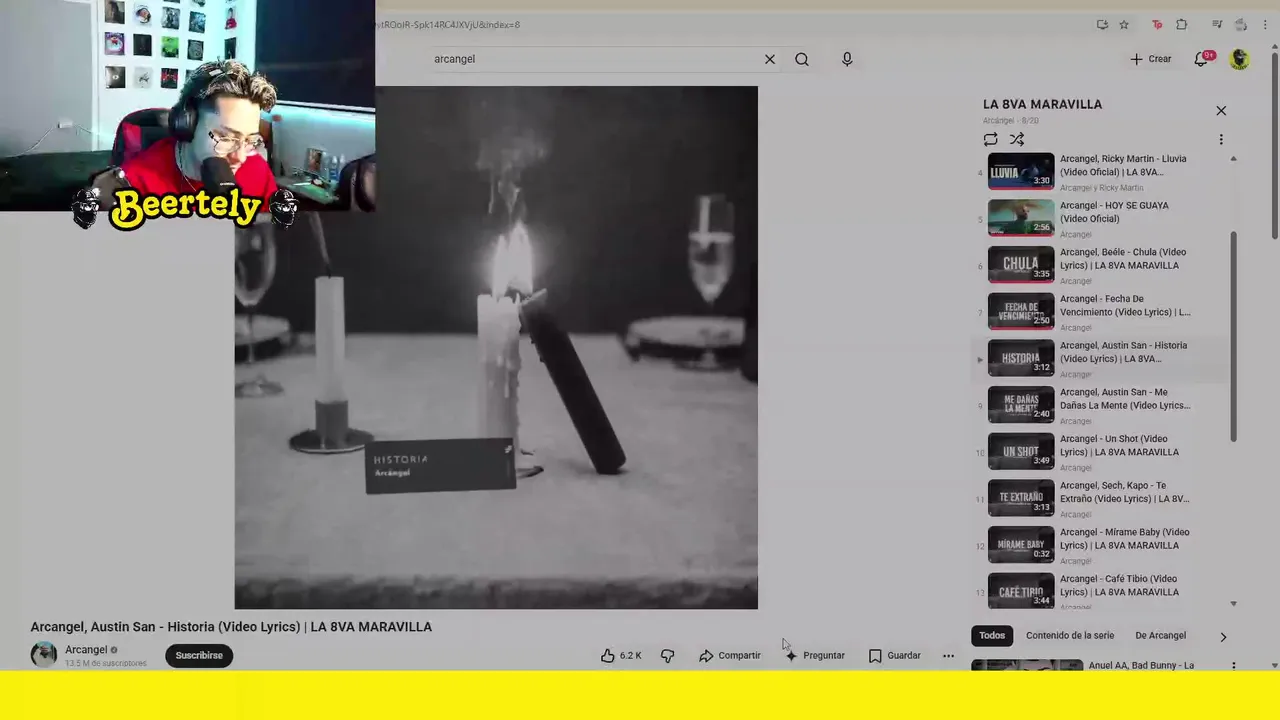Click the playlist scroll down arrow
Screen dimensions: 1280x720
(x=1233, y=603)
